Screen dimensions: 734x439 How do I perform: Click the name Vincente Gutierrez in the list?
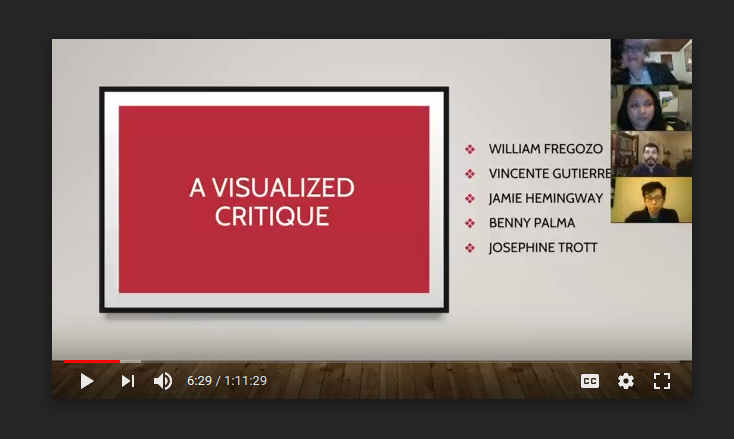coord(548,174)
